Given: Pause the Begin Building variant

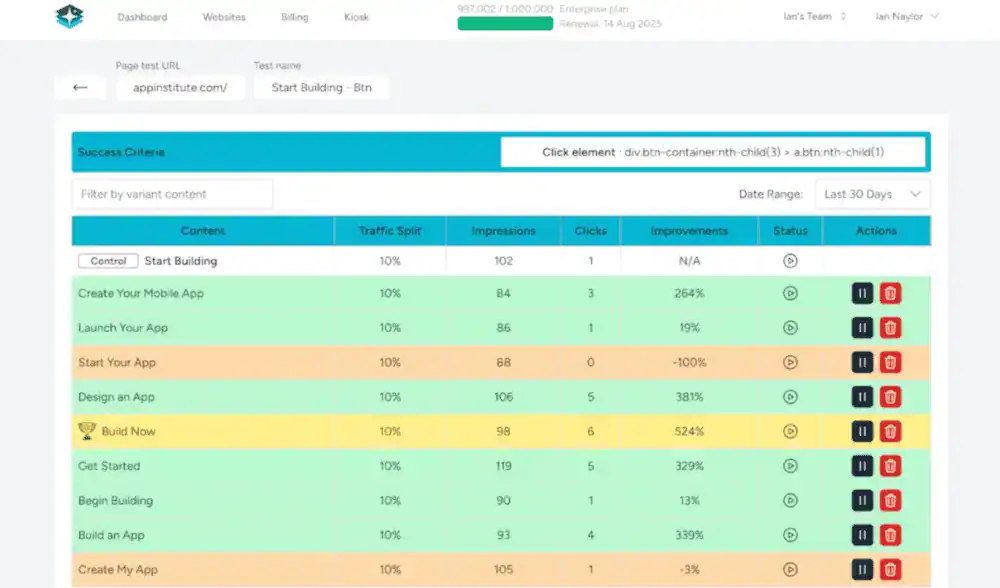Looking at the screenshot, I should pyautogui.click(x=862, y=501).
